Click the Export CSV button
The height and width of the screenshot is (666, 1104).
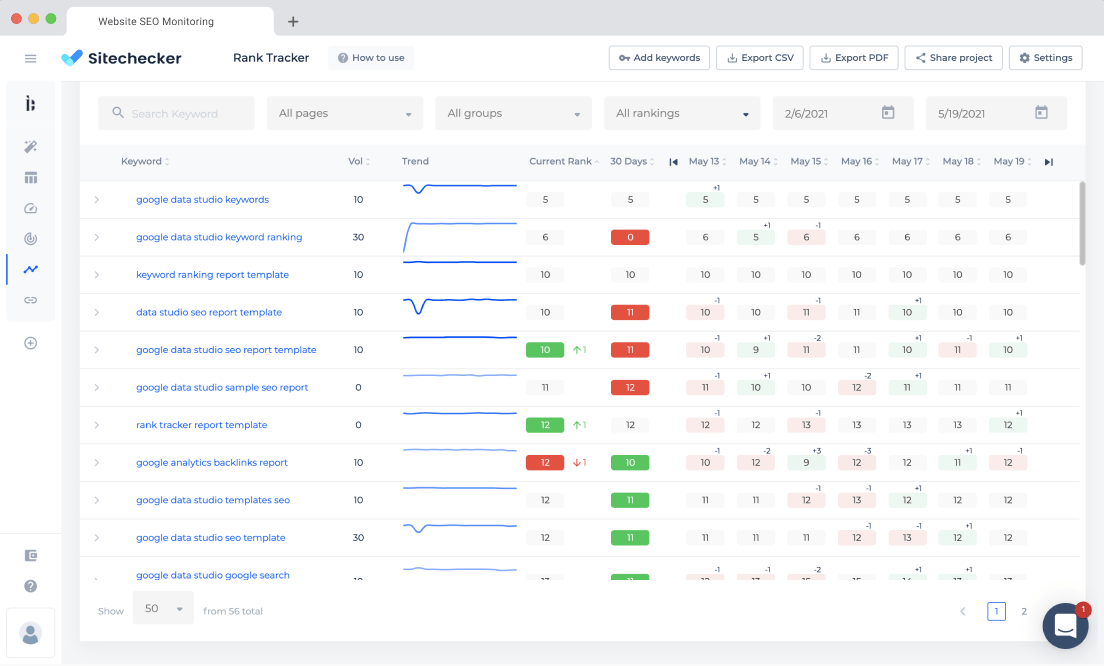(760, 58)
